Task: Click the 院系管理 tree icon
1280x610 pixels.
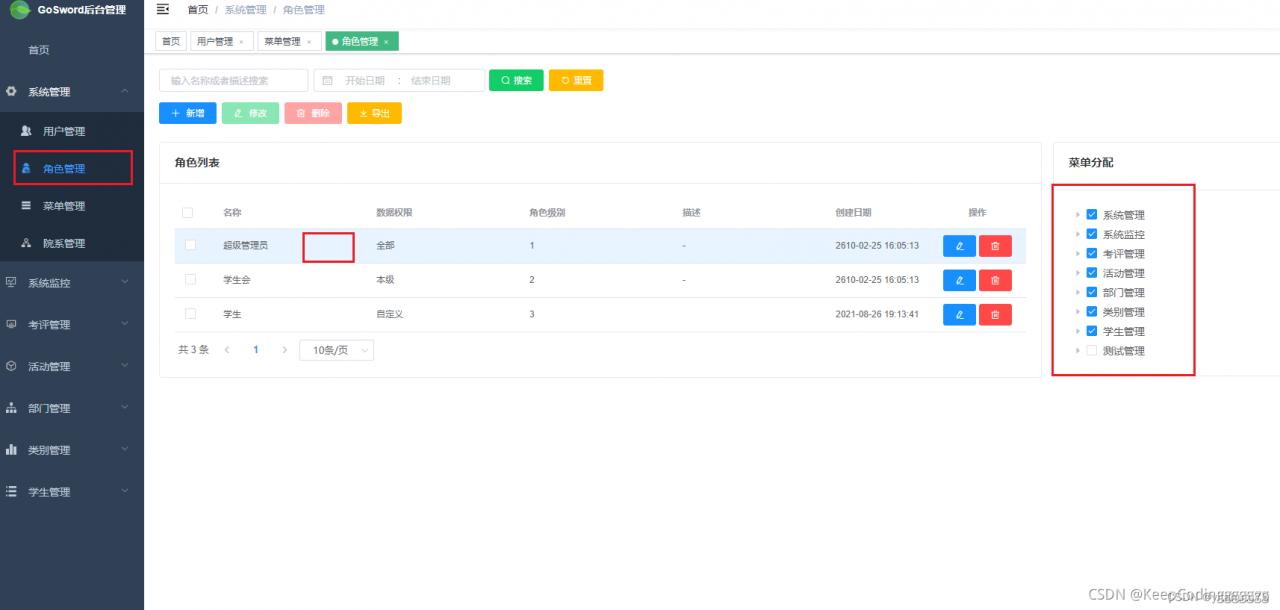Action: (27, 243)
